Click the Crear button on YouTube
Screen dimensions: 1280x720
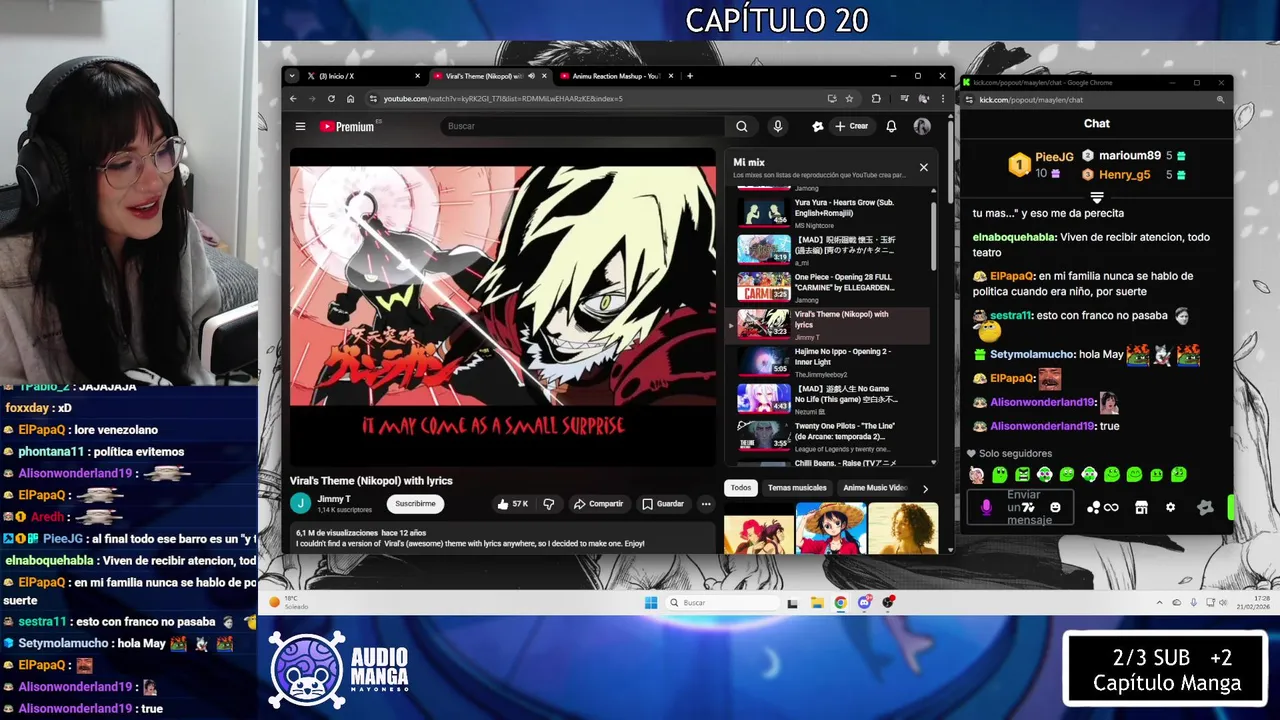tap(852, 126)
